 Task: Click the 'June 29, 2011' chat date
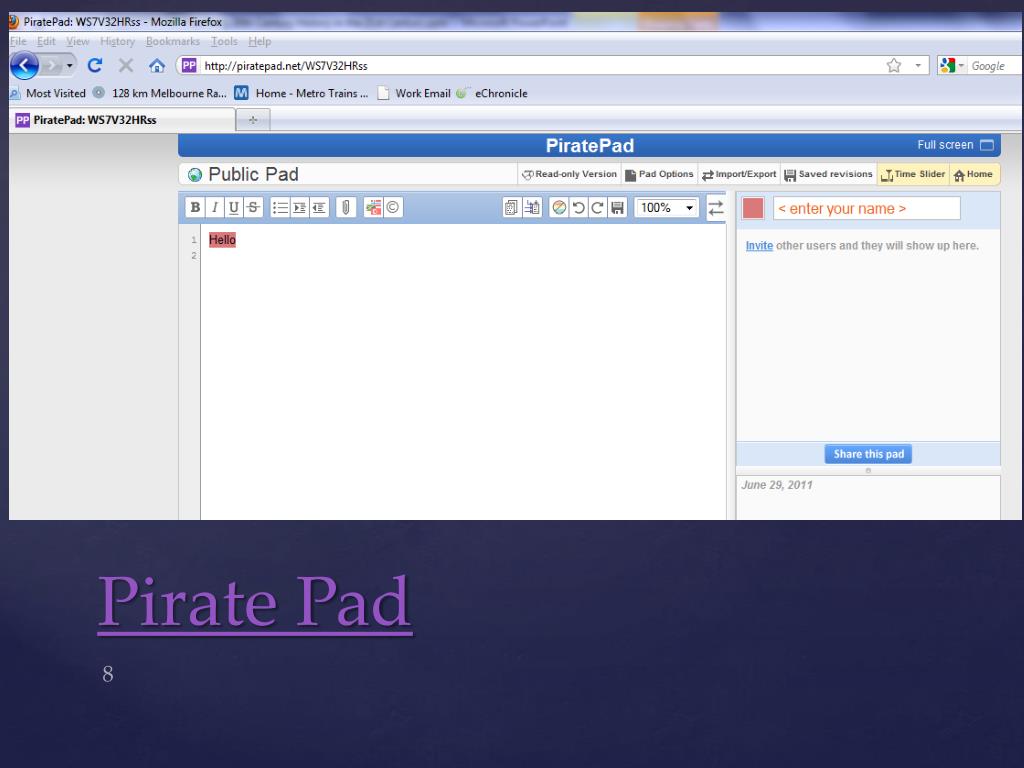coord(776,485)
